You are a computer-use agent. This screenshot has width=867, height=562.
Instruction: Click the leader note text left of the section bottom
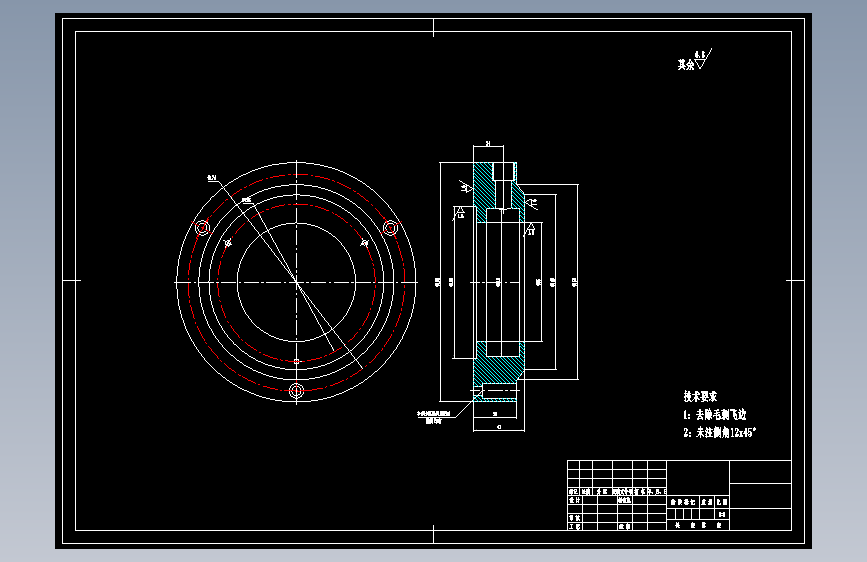click(x=434, y=417)
